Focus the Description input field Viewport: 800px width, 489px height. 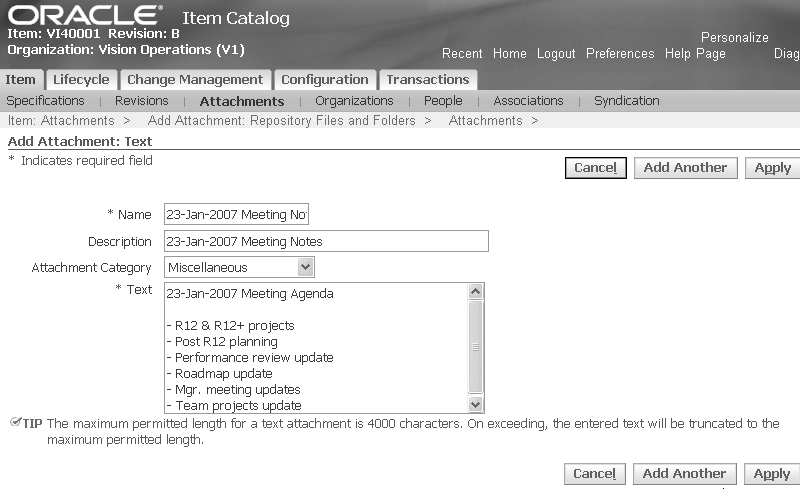[x=326, y=241]
